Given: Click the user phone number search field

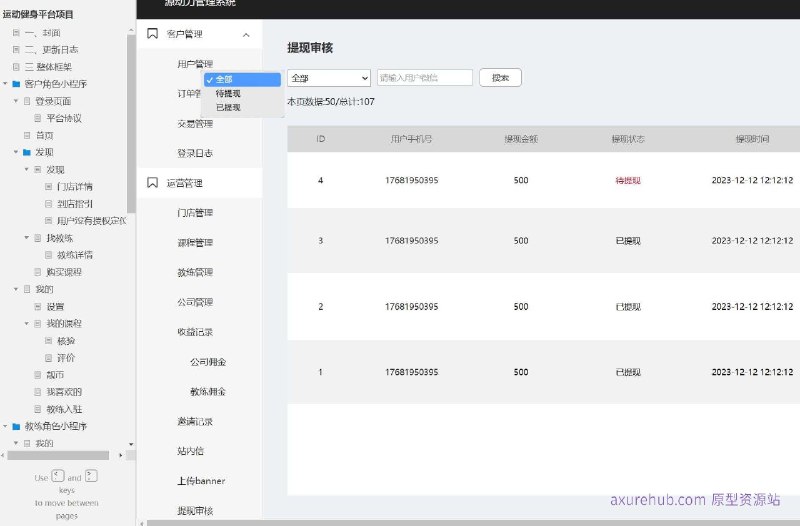Looking at the screenshot, I should click(424, 78).
